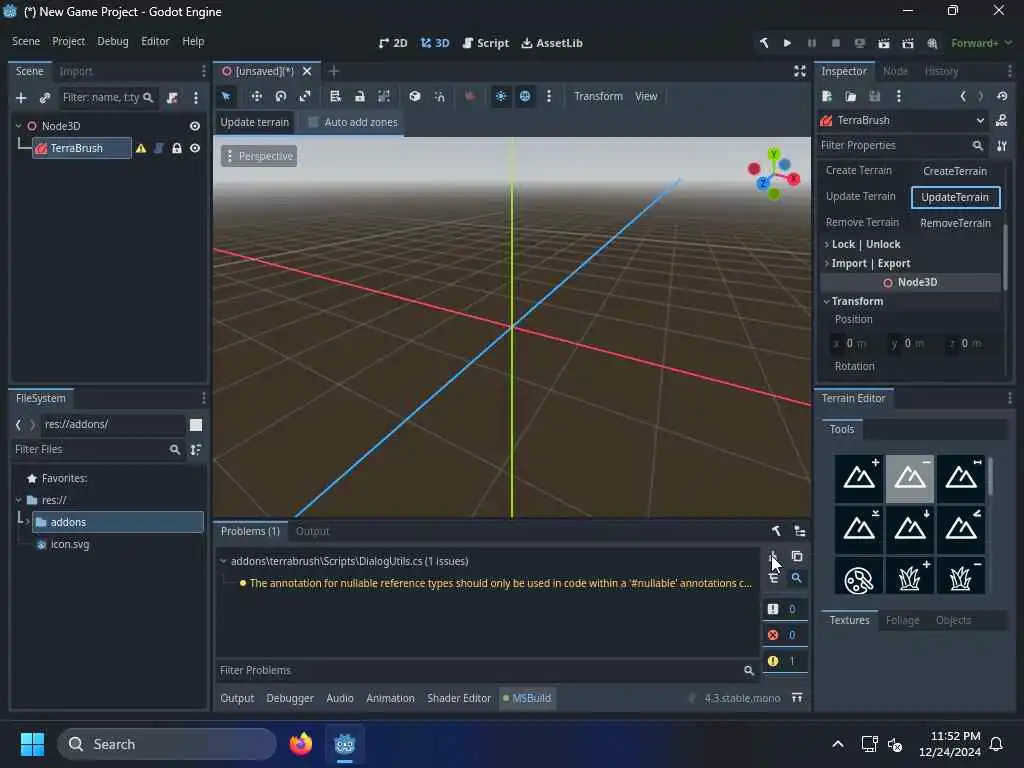Select the terrain set-height tool with the down arrow
This screenshot has width=1024, height=768.
coord(910,529)
